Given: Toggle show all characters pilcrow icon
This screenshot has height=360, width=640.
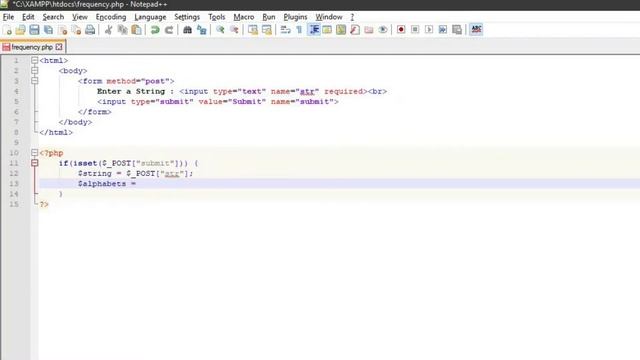Looking at the screenshot, I should 299,30.
